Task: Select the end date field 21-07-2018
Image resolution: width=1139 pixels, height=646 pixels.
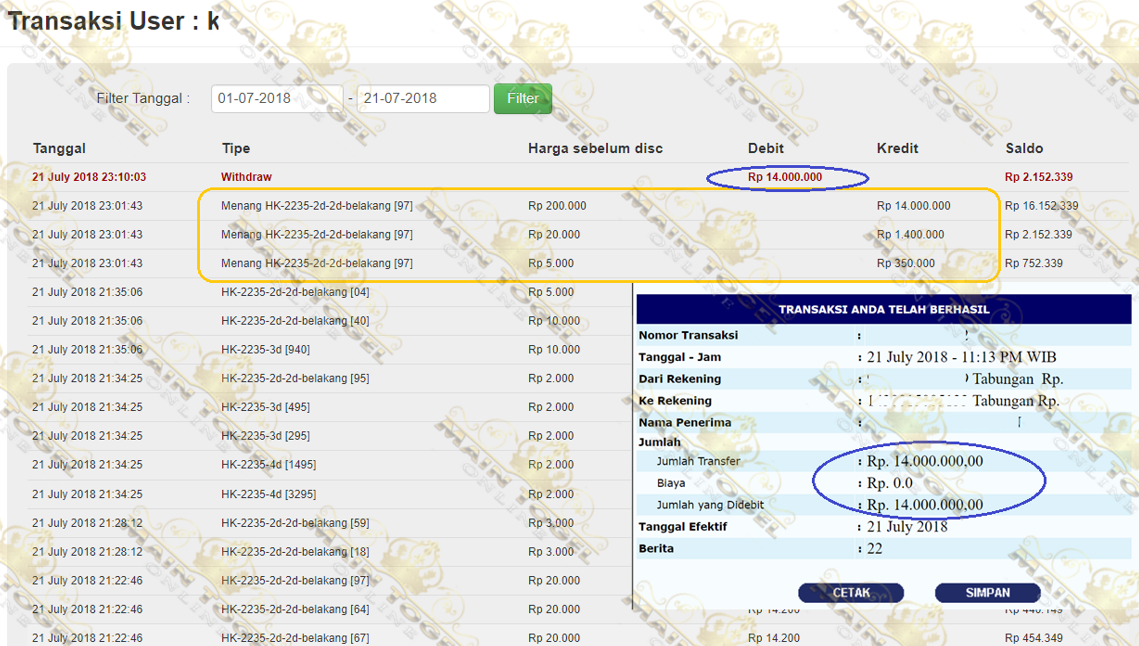Action: [423, 98]
